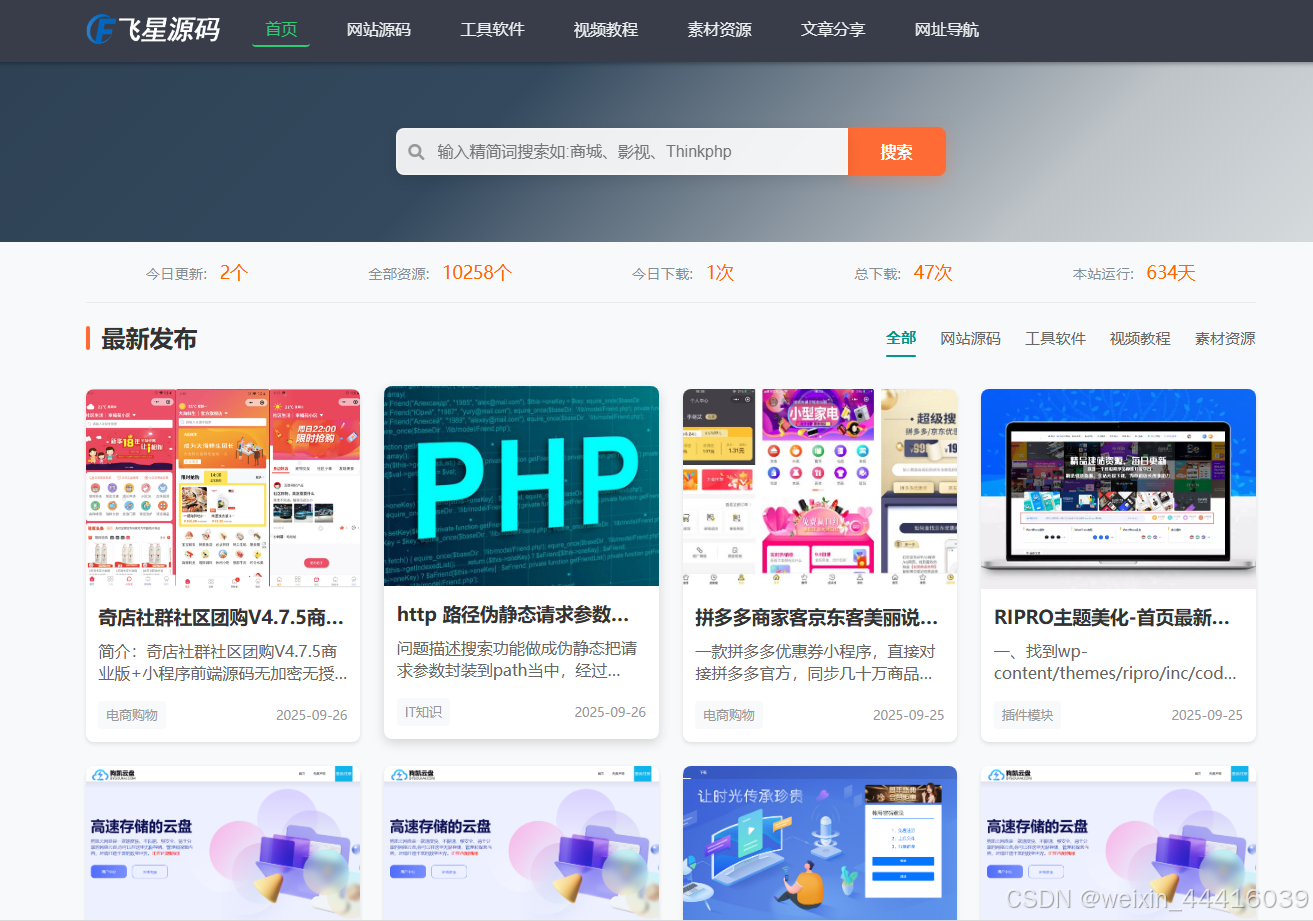Open the 工具软件 navigation menu

[x=491, y=30]
